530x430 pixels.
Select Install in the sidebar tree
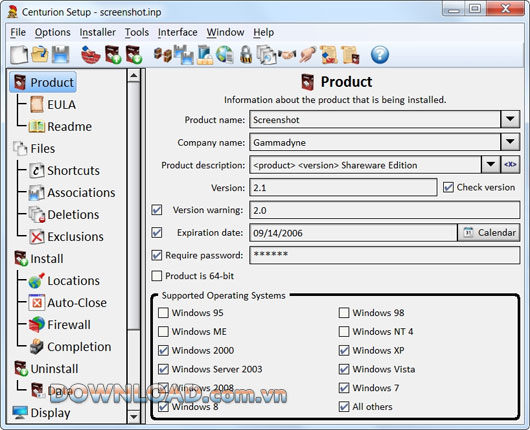47,259
